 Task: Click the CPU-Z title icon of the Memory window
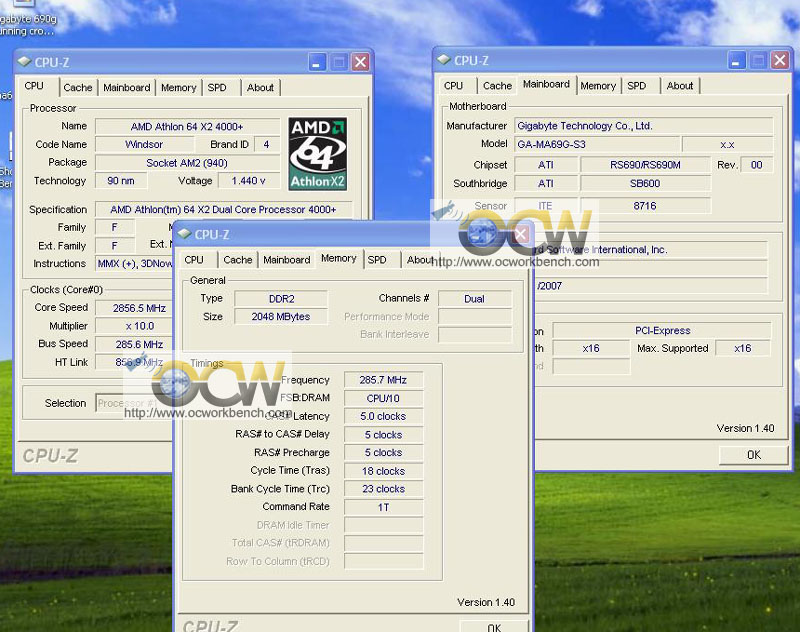tap(184, 234)
